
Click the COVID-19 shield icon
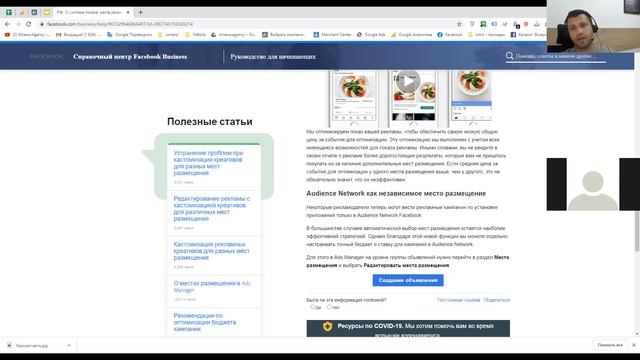tap(327, 326)
